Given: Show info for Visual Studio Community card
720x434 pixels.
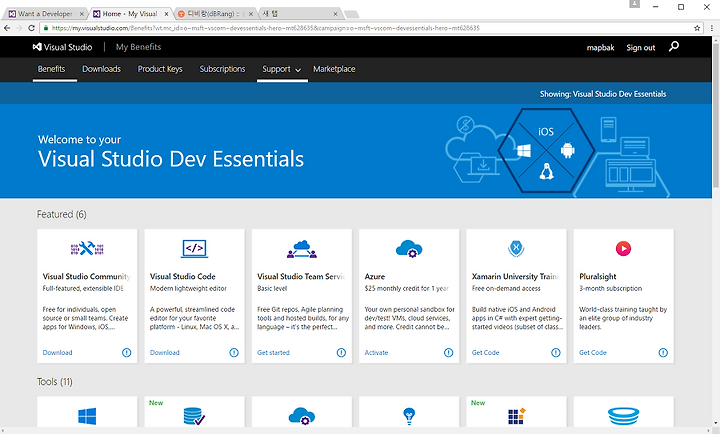Looking at the screenshot, I should pyautogui.click(x=127, y=352).
